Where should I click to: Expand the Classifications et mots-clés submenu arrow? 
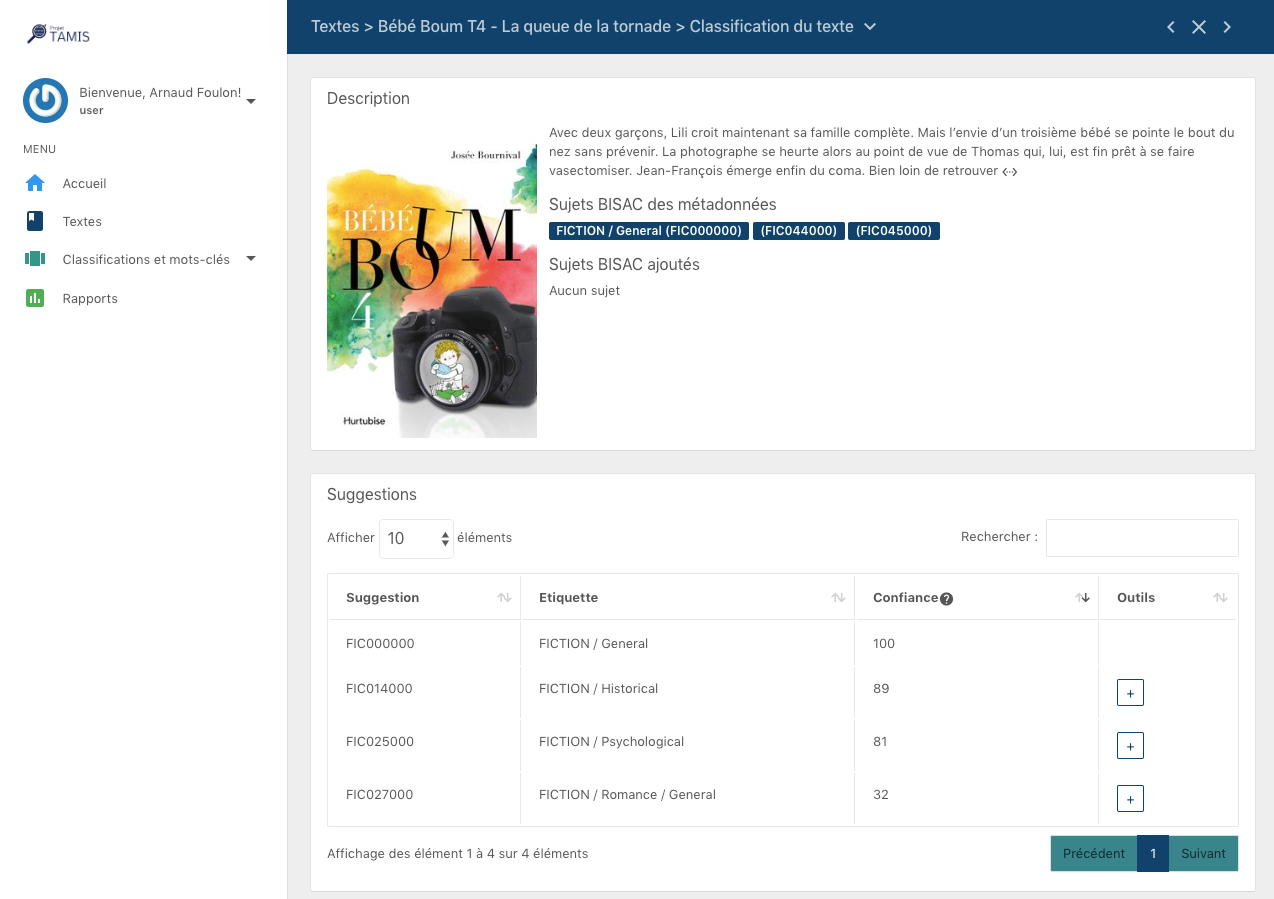click(251, 259)
